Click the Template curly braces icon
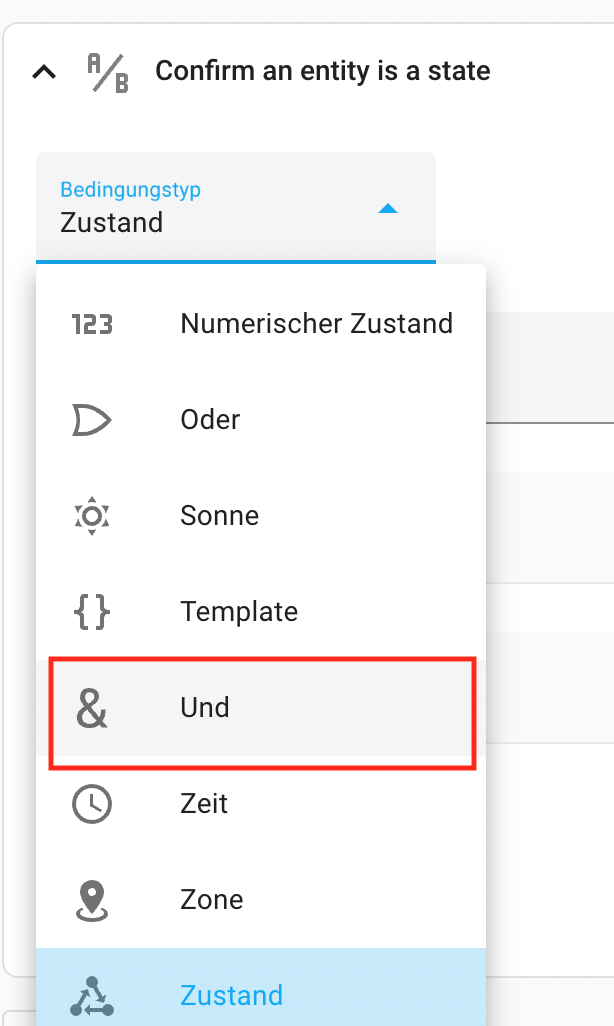This screenshot has width=614, height=1026. 92,612
